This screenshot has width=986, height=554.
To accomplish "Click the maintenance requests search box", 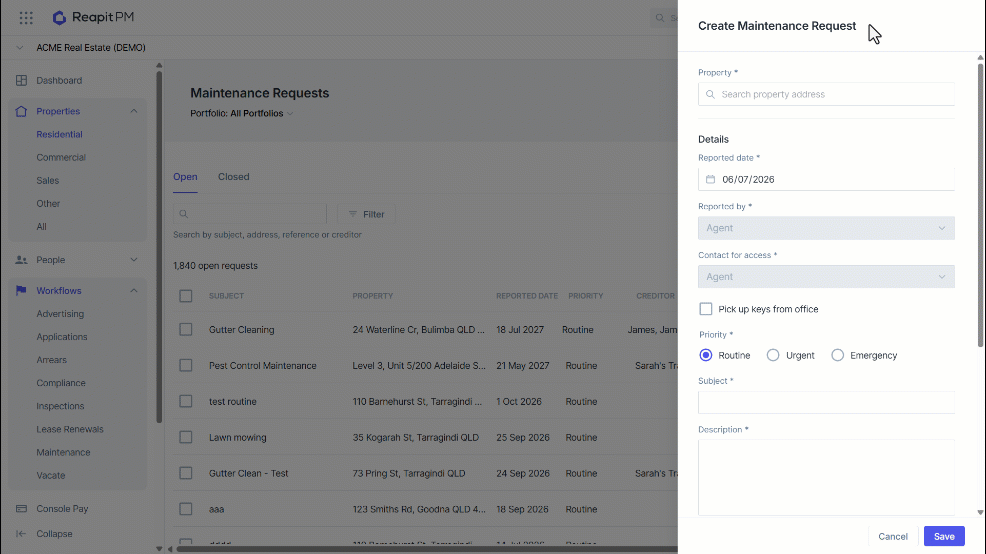I will pos(250,214).
